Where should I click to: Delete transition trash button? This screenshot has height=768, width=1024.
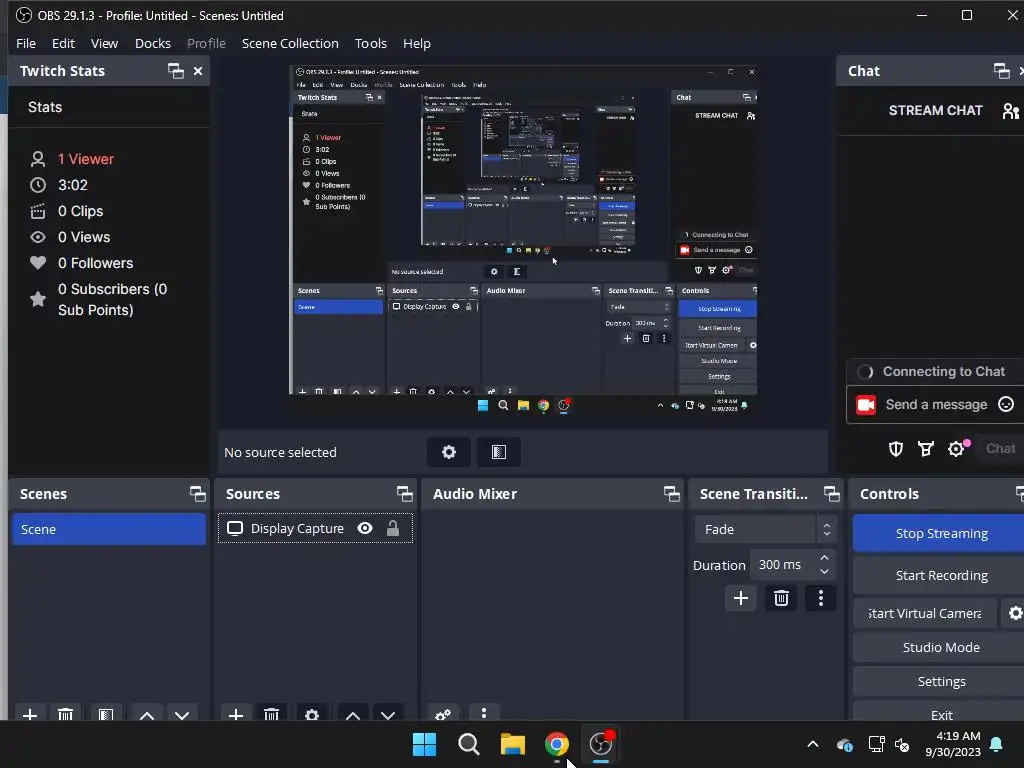click(x=781, y=598)
